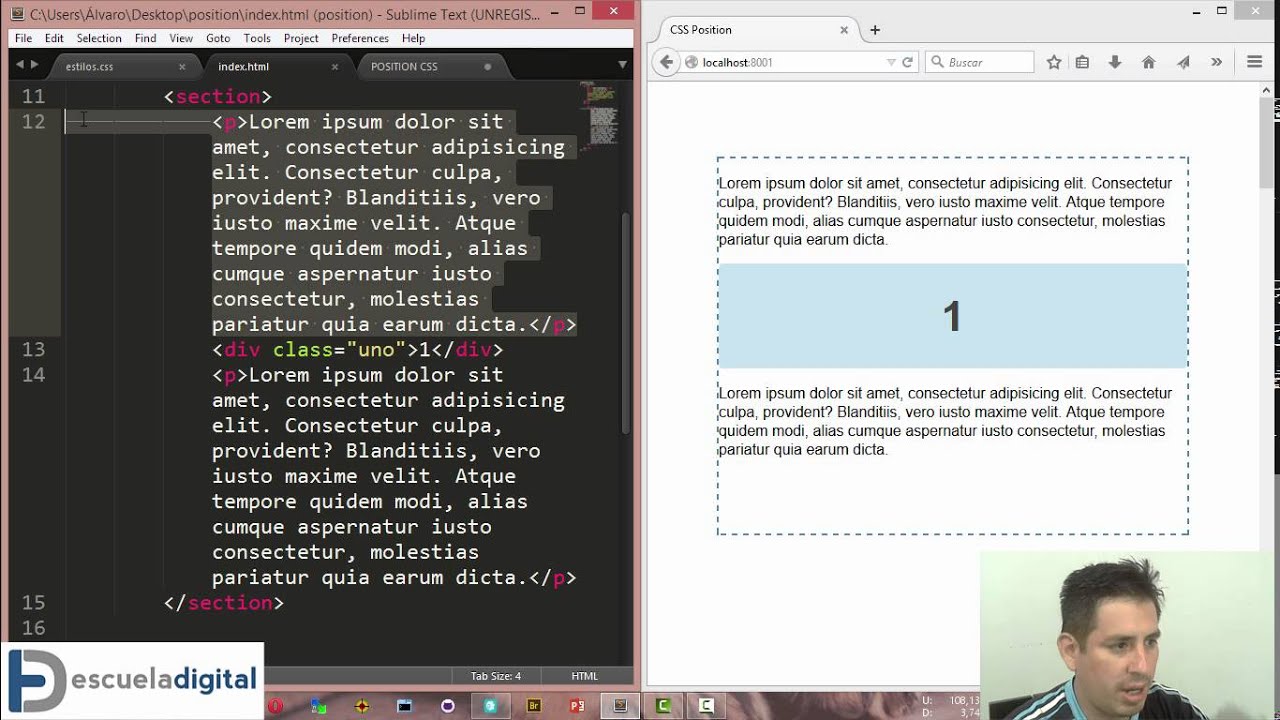Viewport: 1280px width, 720px height.
Task: Click the search magnifier in Buscar box
Action: 937,62
